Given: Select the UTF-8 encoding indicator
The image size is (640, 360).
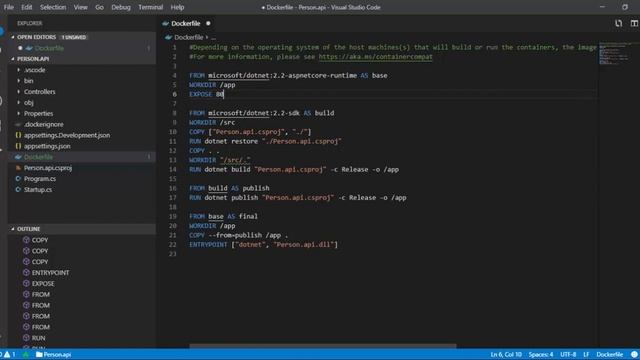Looking at the screenshot, I should point(568,354).
